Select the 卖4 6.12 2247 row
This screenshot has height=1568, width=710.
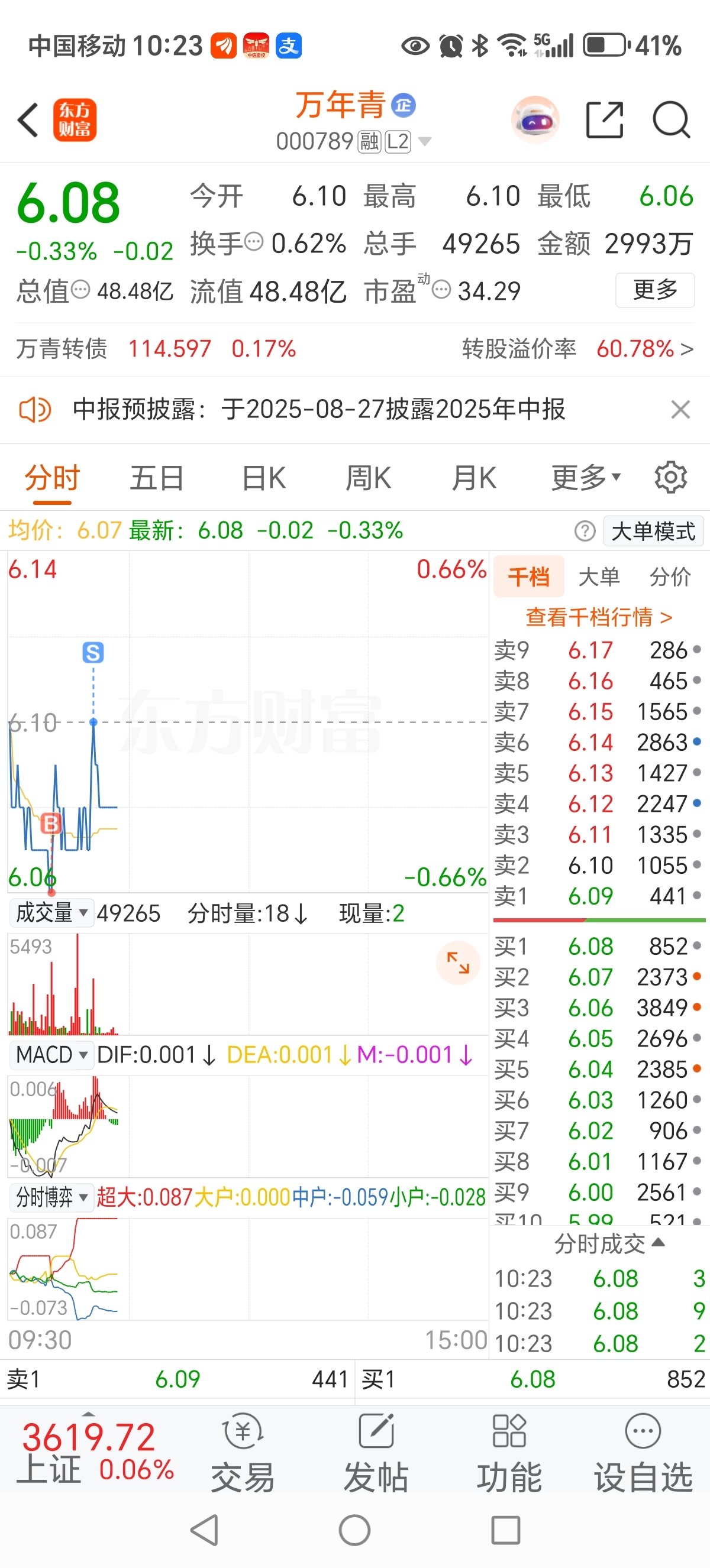[x=598, y=804]
